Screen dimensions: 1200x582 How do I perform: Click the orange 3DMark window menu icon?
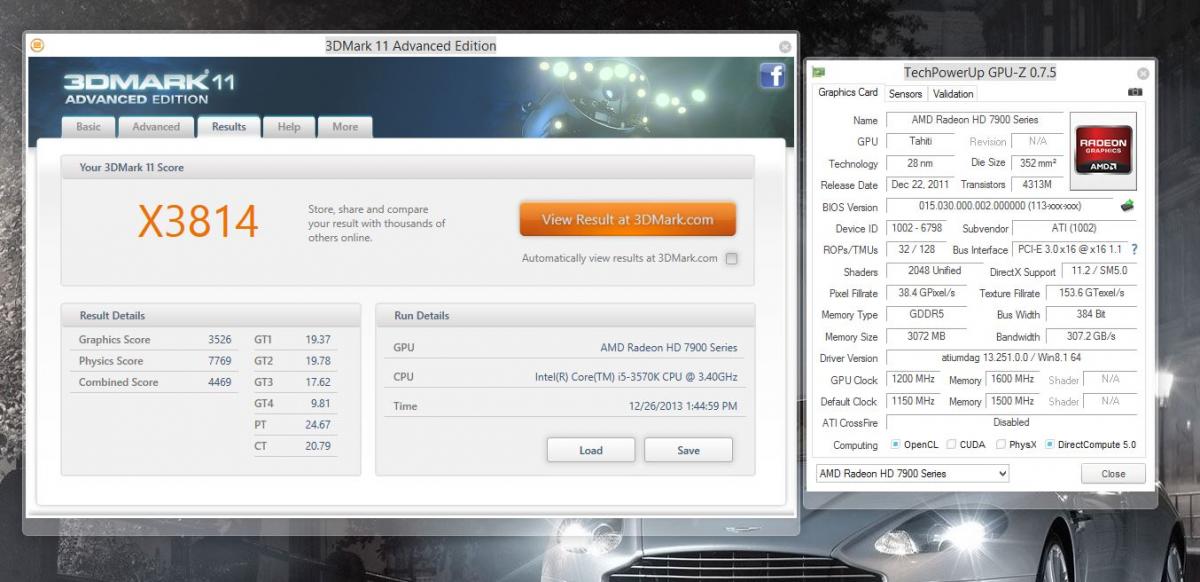tap(37, 45)
